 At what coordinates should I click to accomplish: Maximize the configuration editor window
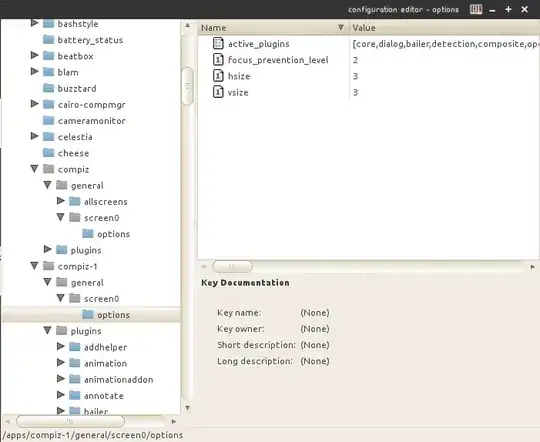click(508, 9)
